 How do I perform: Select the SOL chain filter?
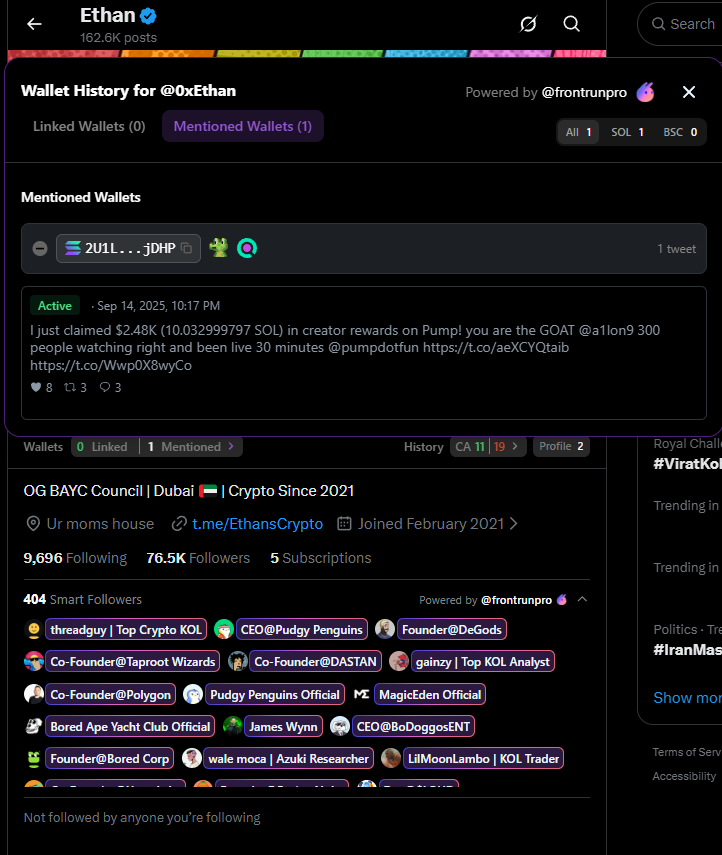pyautogui.click(x=627, y=133)
